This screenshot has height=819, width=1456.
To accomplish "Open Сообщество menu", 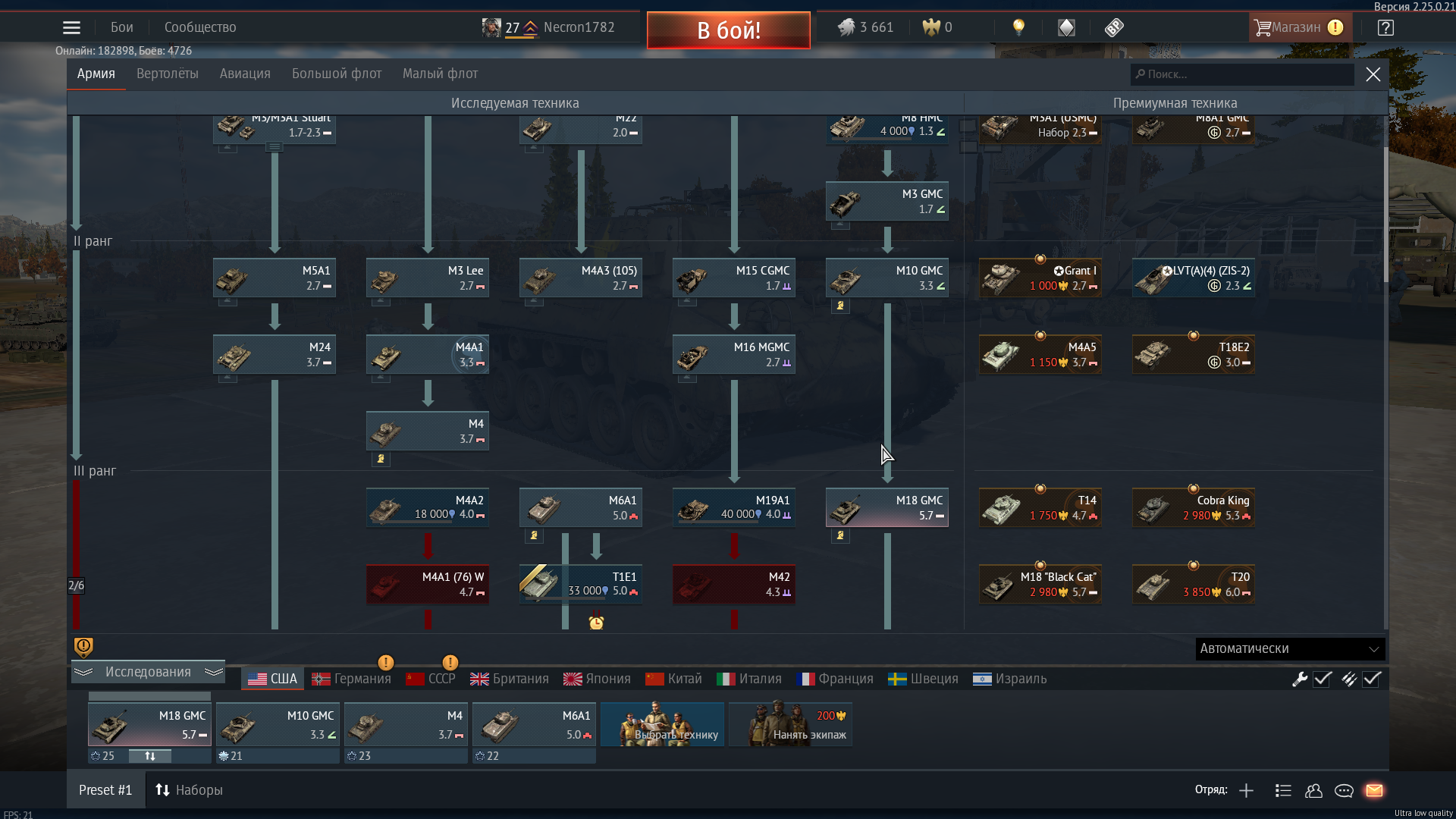I will click(200, 28).
